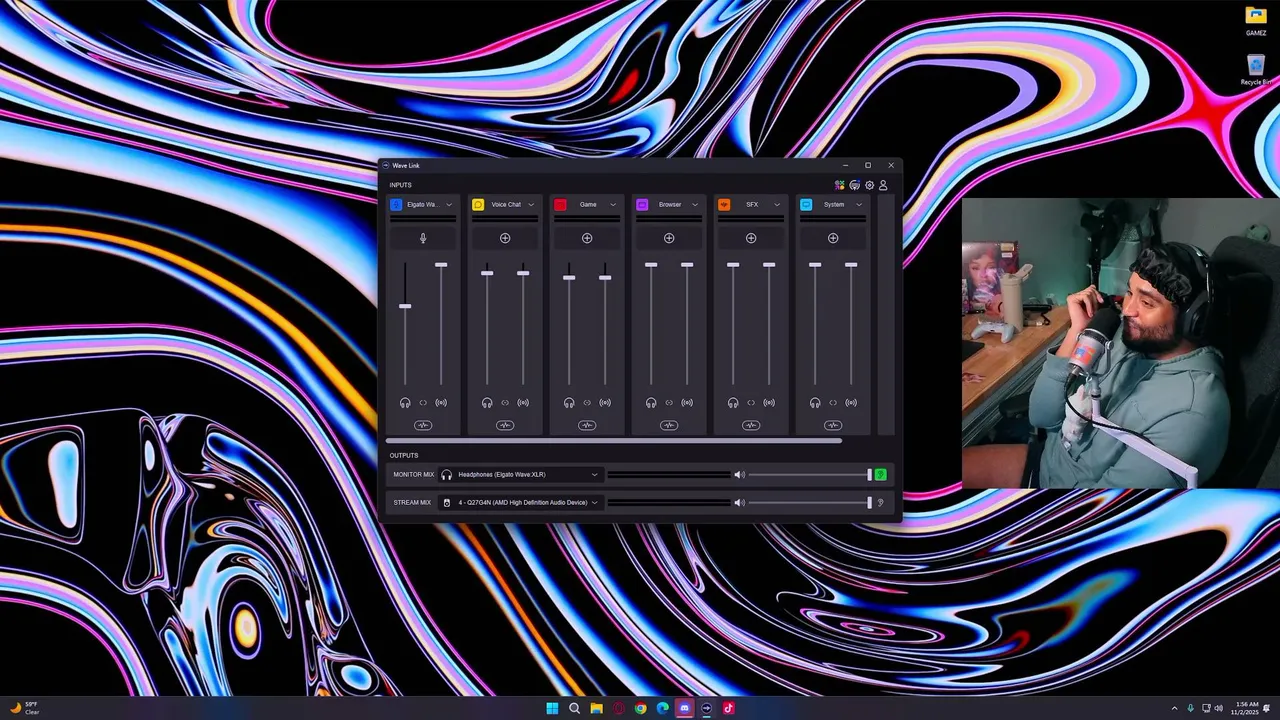
Task: Toggle fader link on SFX channel
Action: [751, 402]
